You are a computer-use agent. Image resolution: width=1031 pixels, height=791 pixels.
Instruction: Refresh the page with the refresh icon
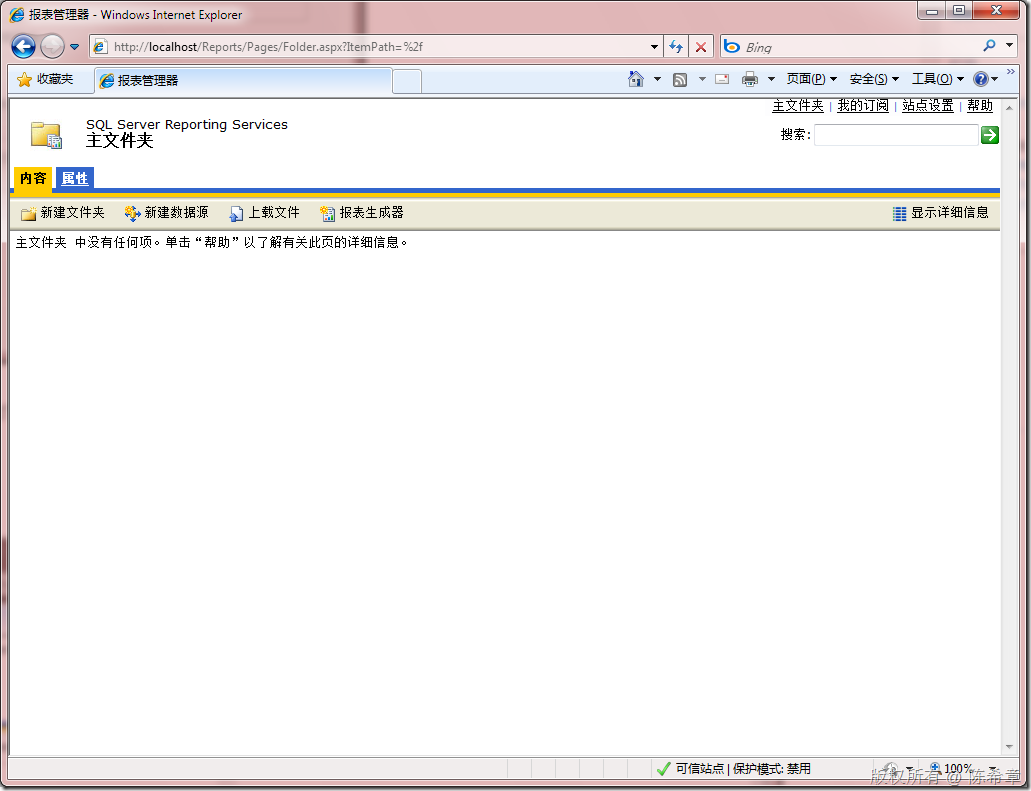(676, 47)
